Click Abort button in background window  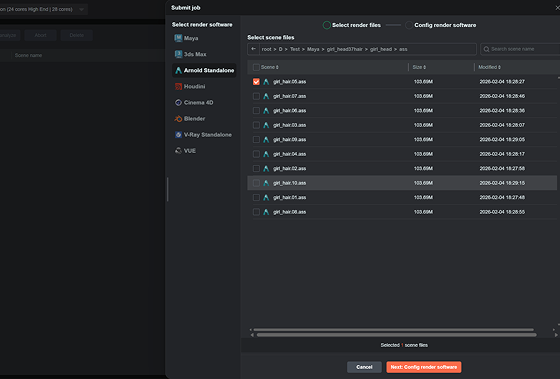coord(40,35)
